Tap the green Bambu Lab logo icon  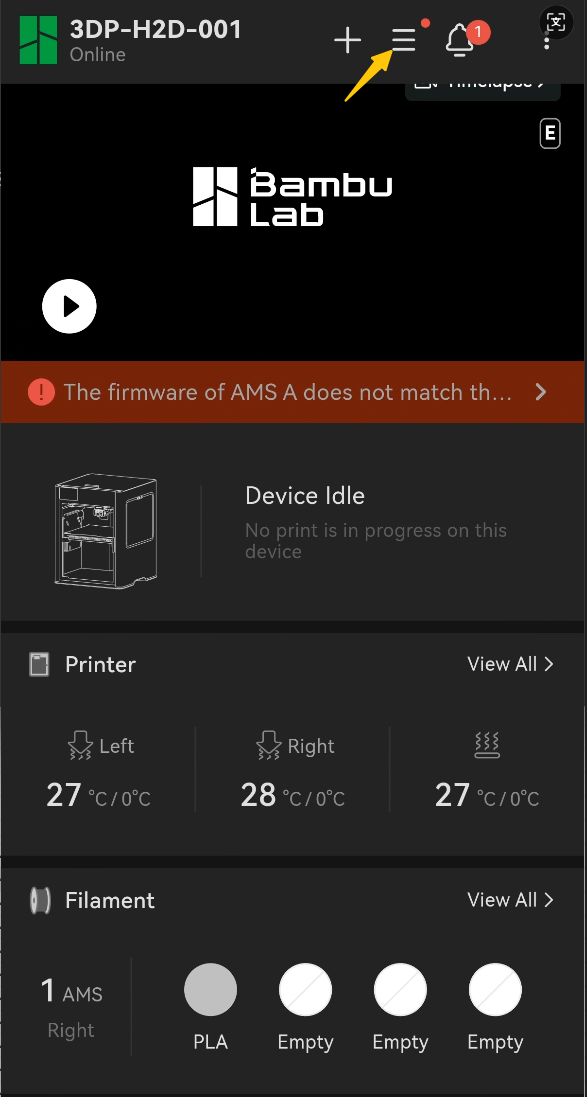[x=38, y=40]
